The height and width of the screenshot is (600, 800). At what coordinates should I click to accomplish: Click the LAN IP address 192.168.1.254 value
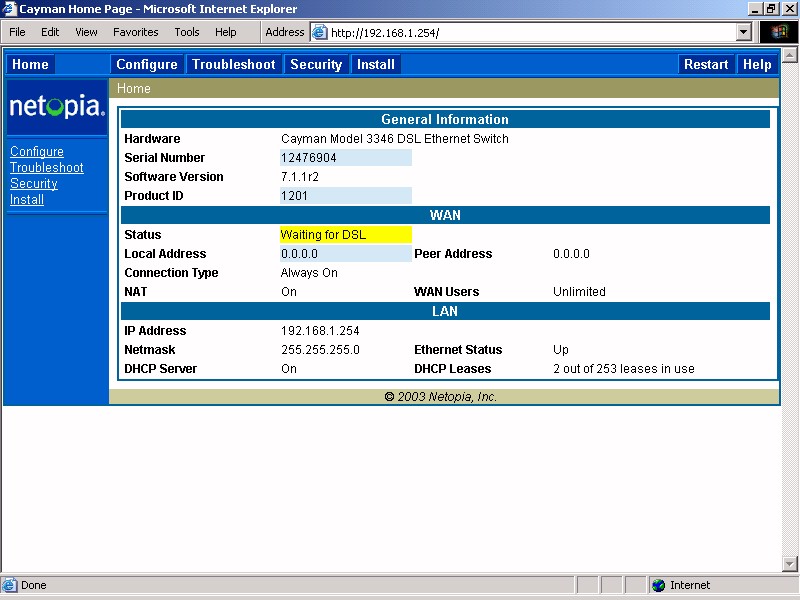320,331
